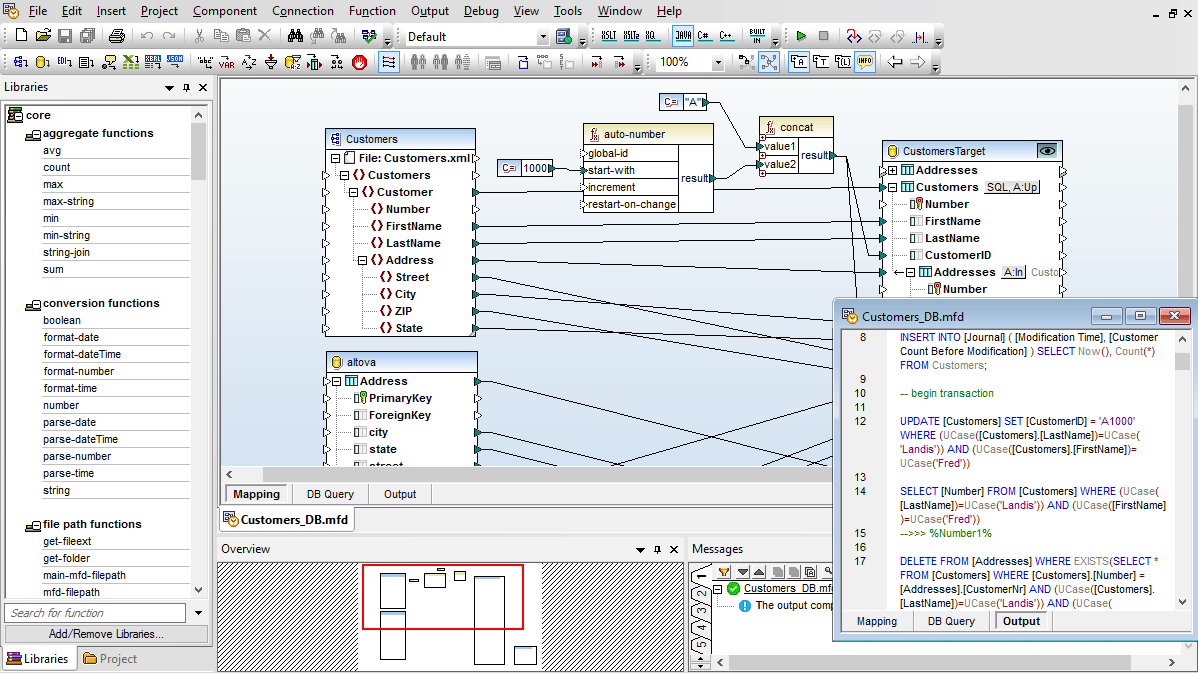The width and height of the screenshot is (1198, 673).
Task: Click the XSLT language toolbar icon
Action: click(x=609, y=36)
